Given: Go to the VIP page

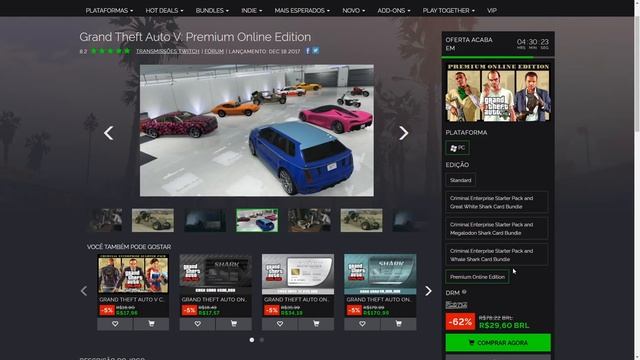Looking at the screenshot, I should pos(491,10).
